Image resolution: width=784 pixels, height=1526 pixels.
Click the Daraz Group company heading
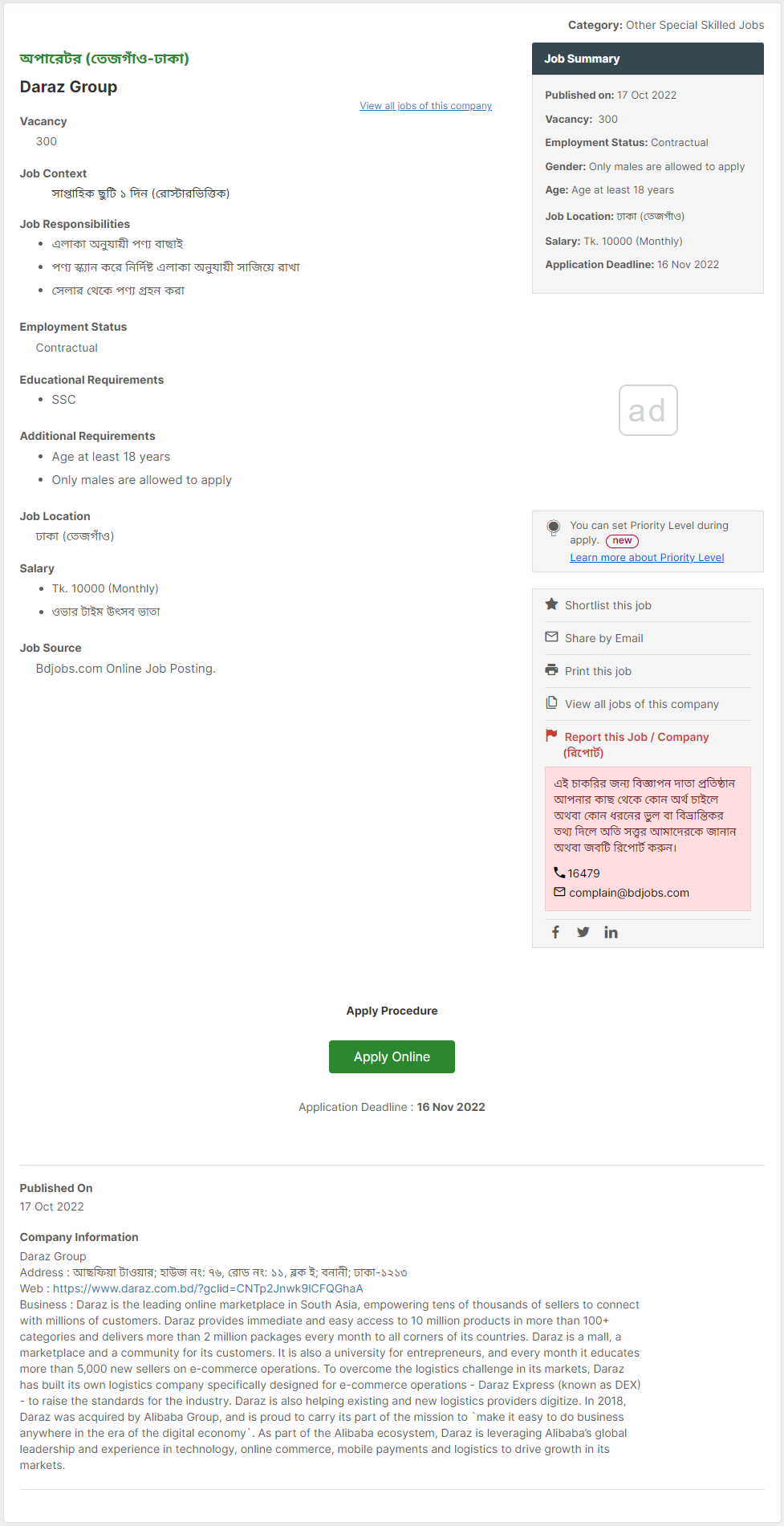[x=68, y=87]
